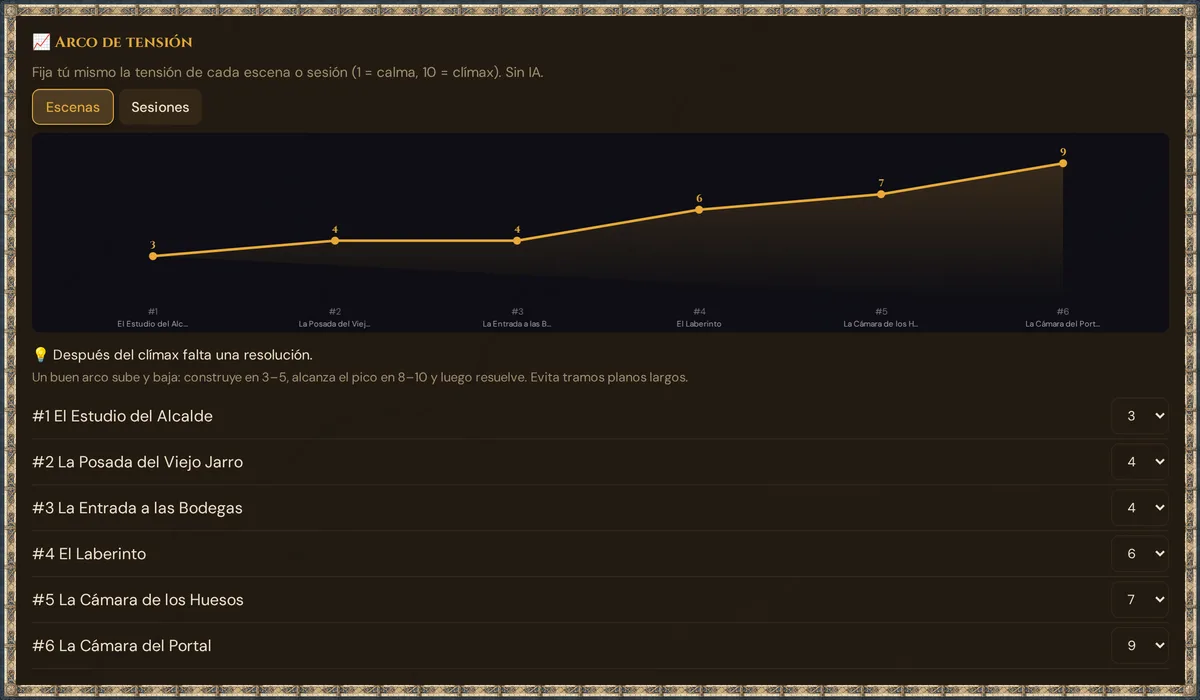This screenshot has height=700, width=1200.
Task: Click the chart point for scene #3 La Entrada
Action: coord(517,240)
